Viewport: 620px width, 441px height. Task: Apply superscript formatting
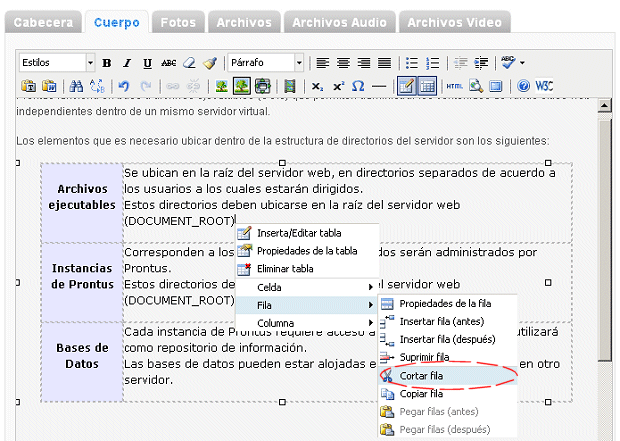tap(338, 86)
